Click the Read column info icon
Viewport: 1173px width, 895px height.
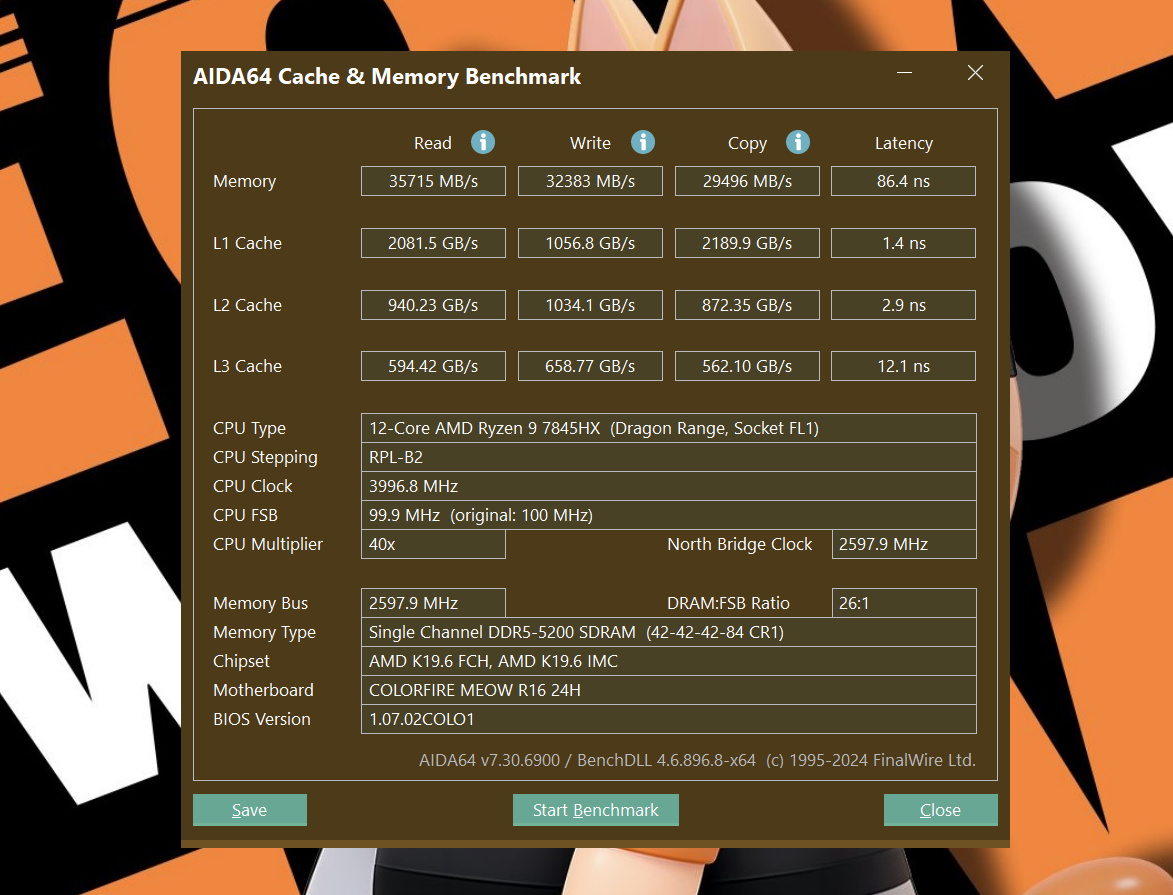[x=483, y=142]
